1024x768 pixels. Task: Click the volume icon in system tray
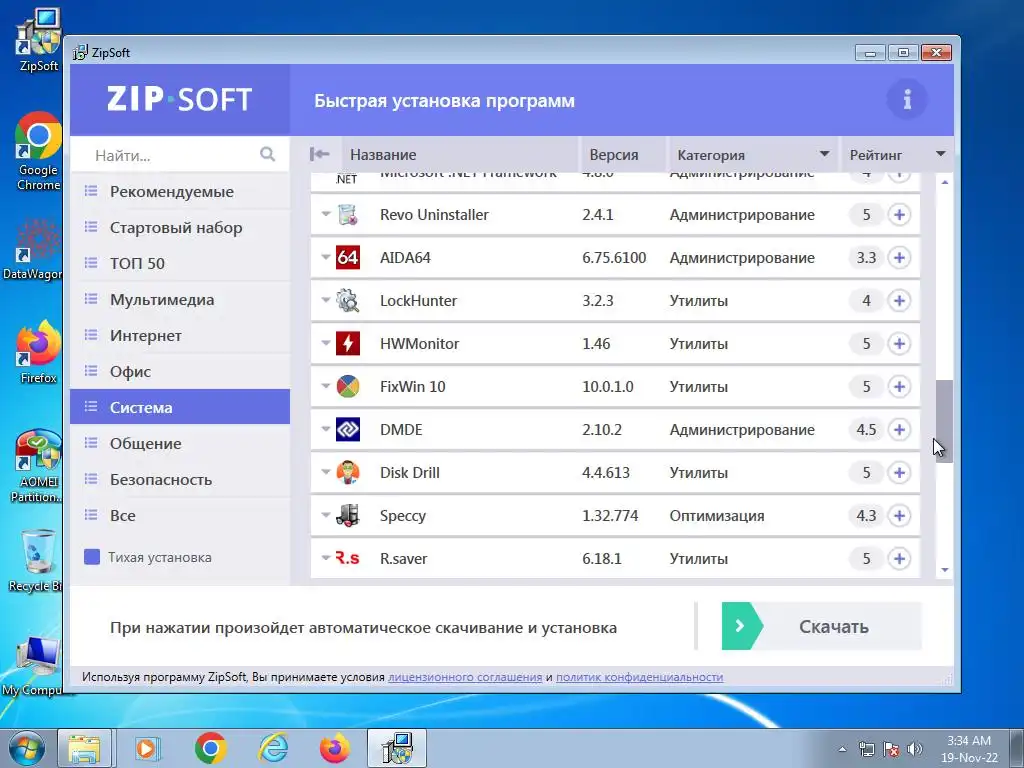[x=914, y=748]
